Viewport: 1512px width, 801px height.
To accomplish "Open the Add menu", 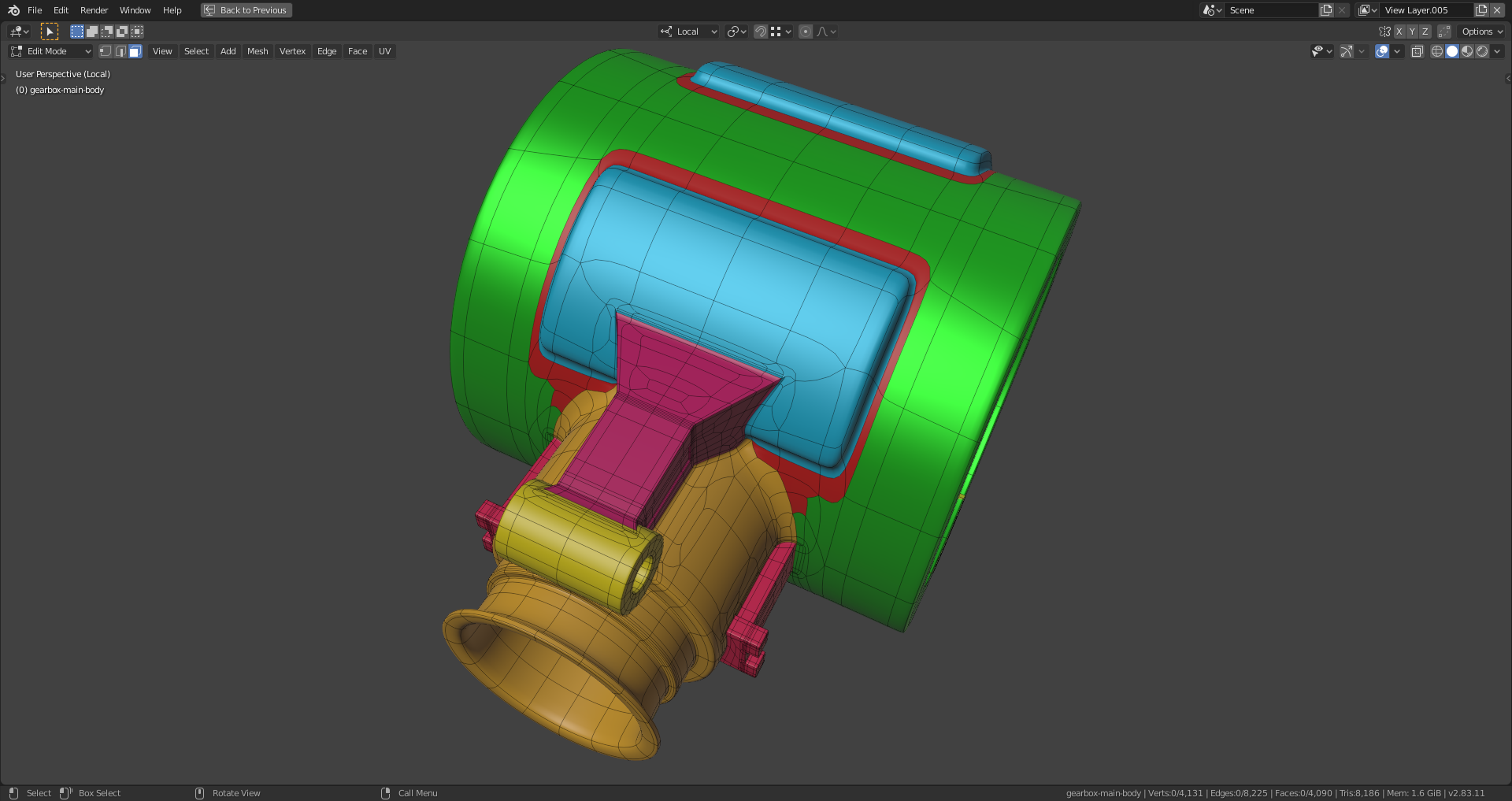I will (x=228, y=51).
